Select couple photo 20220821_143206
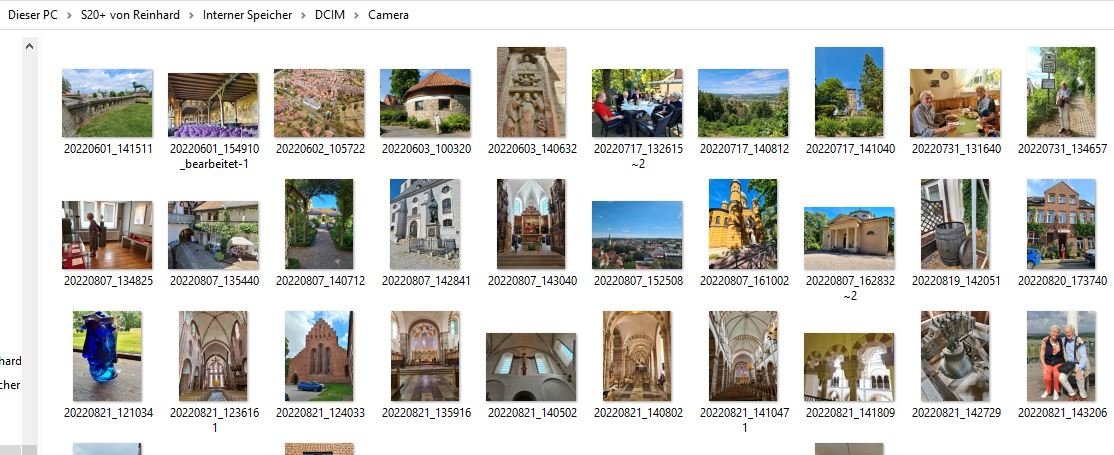Image resolution: width=1114 pixels, height=455 pixels. coord(1061,356)
